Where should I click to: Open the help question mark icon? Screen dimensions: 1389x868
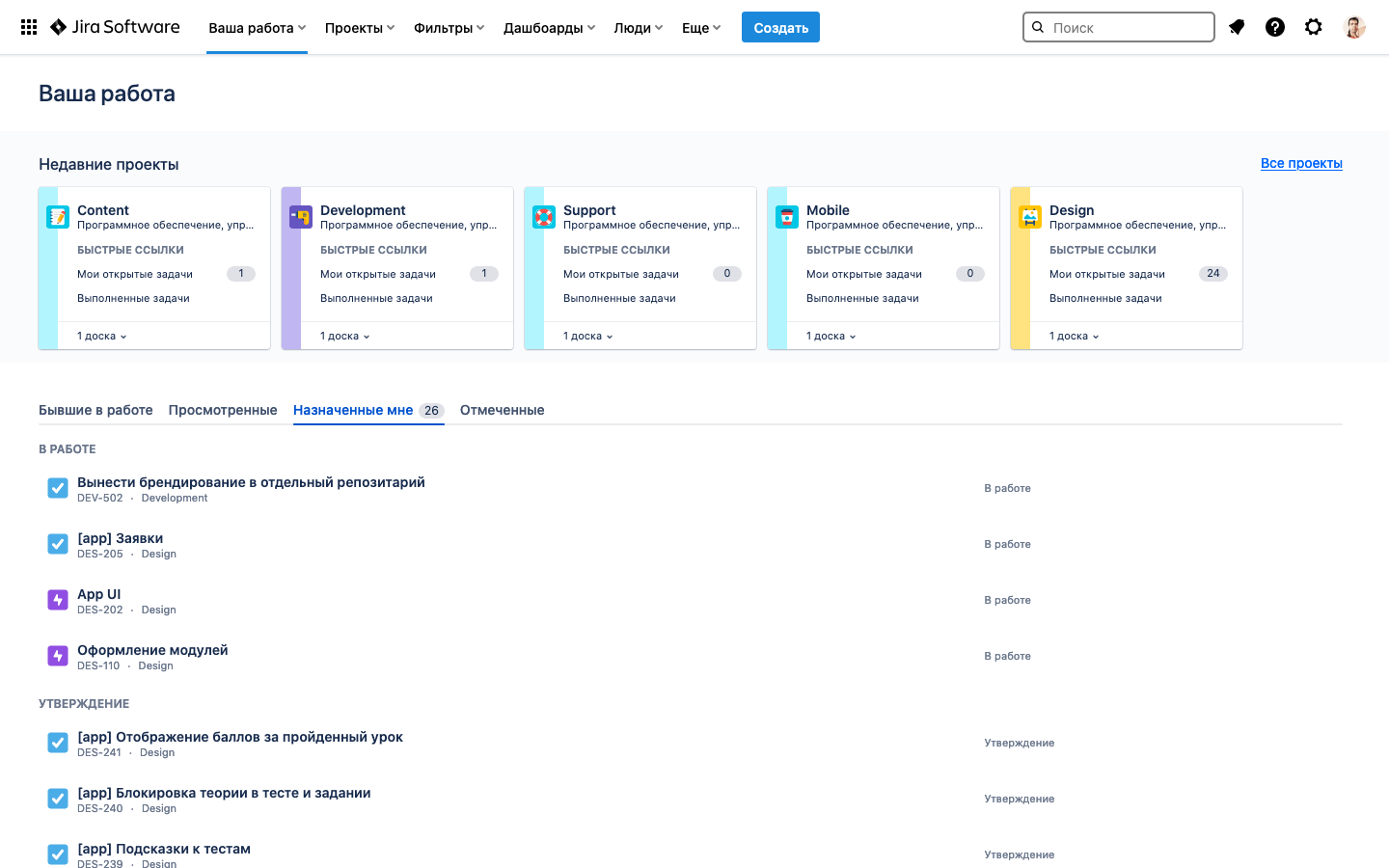[1275, 27]
